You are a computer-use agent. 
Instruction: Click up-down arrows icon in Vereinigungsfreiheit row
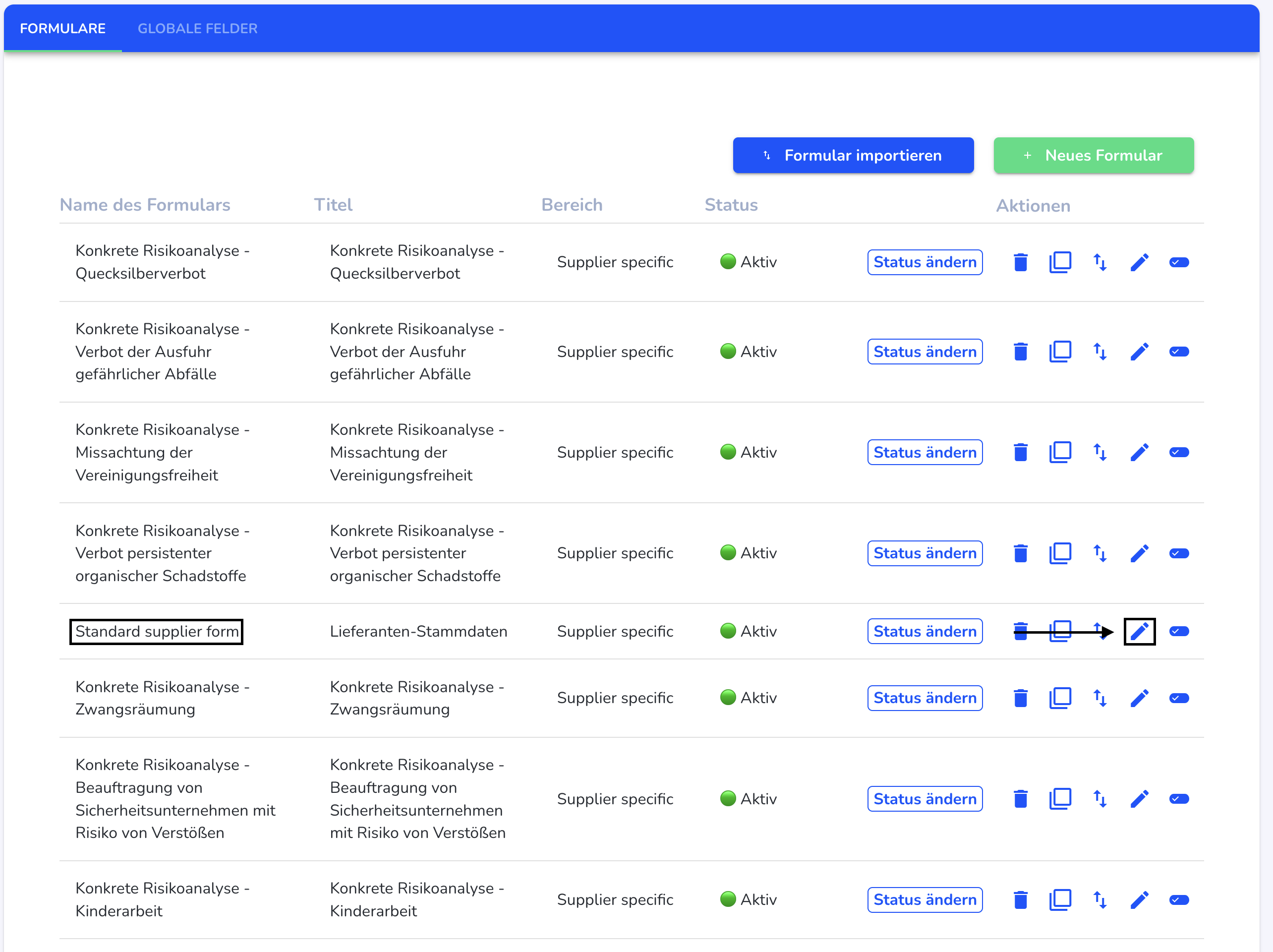coord(1100,452)
